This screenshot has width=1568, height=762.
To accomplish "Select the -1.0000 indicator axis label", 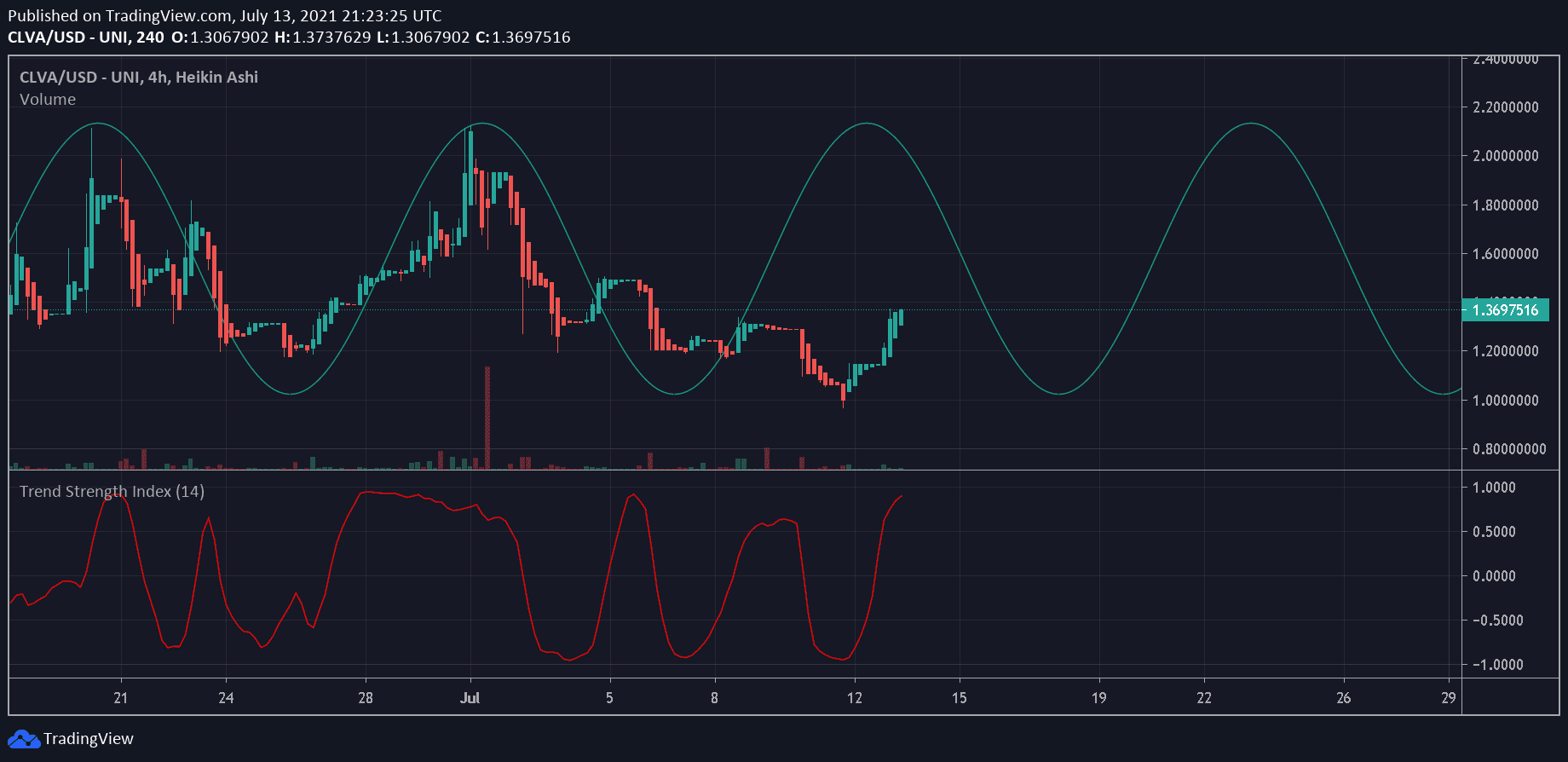I will pyautogui.click(x=1497, y=665).
